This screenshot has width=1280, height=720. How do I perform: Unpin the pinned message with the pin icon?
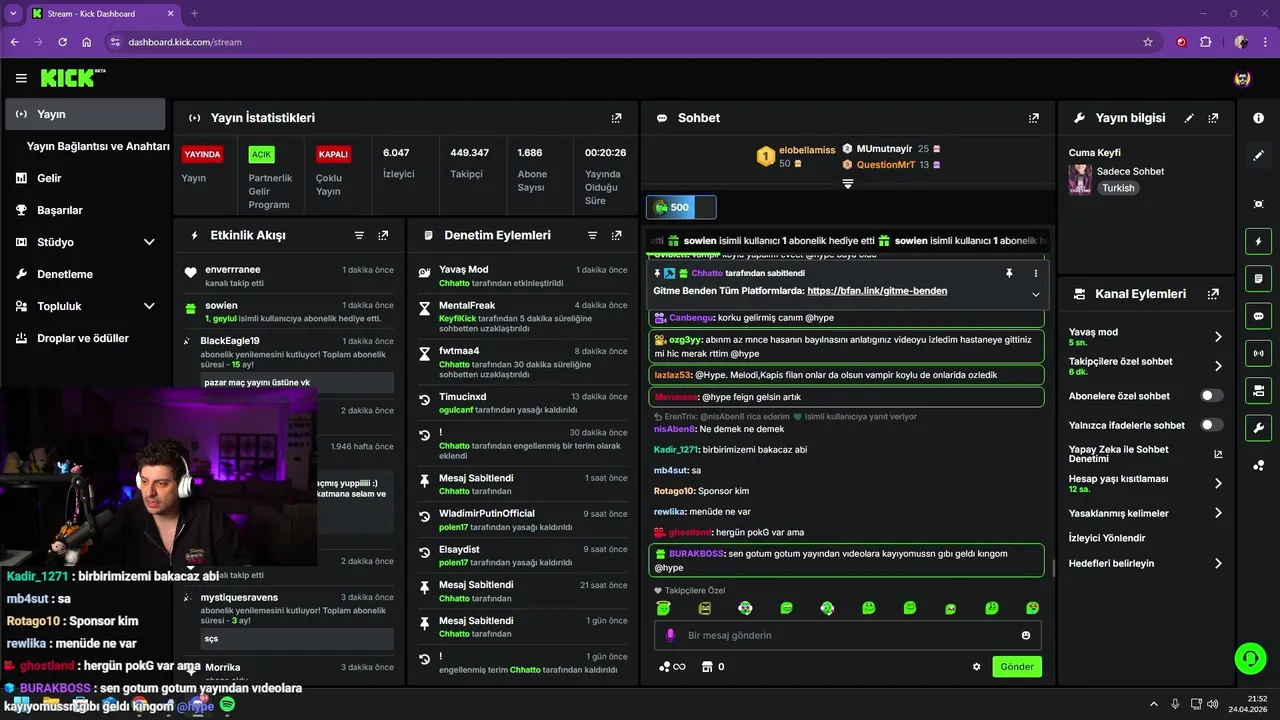click(1009, 273)
